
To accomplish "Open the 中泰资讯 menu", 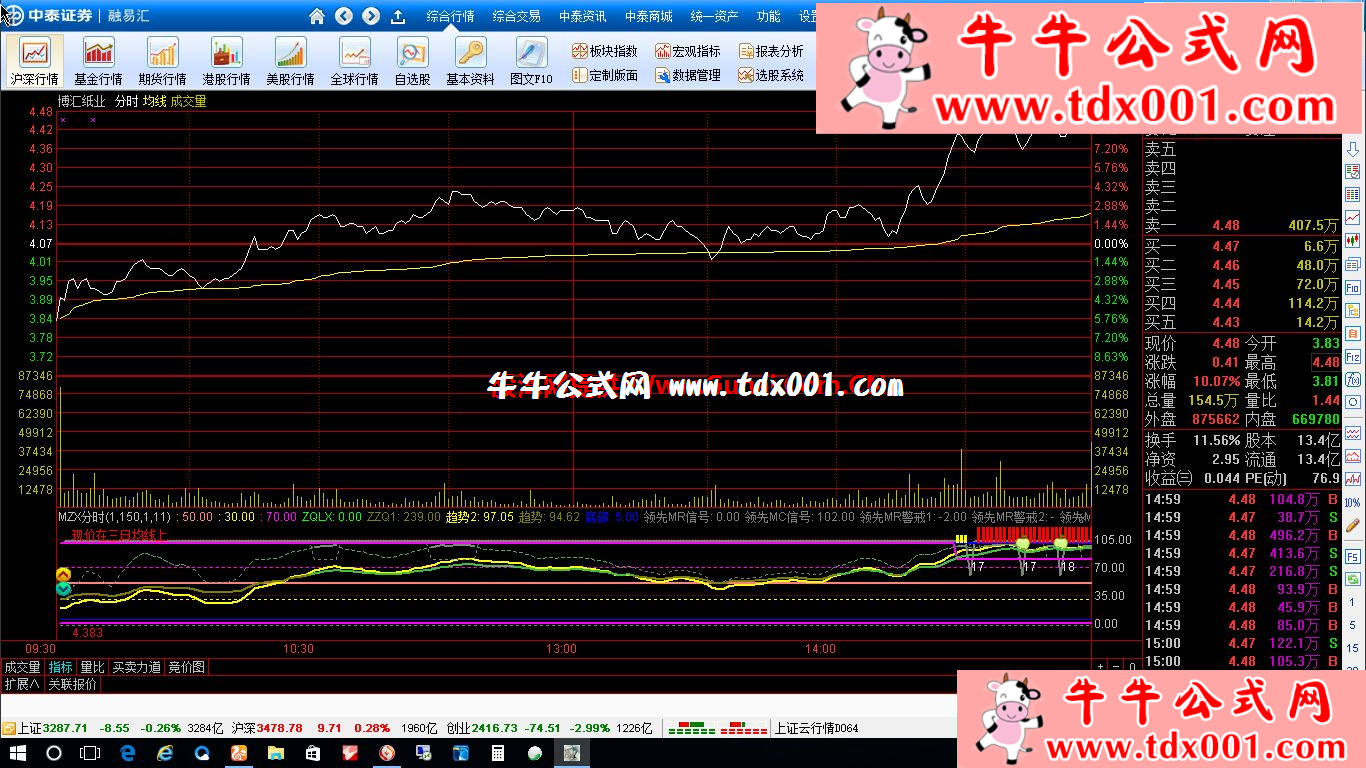I will 582,16.
